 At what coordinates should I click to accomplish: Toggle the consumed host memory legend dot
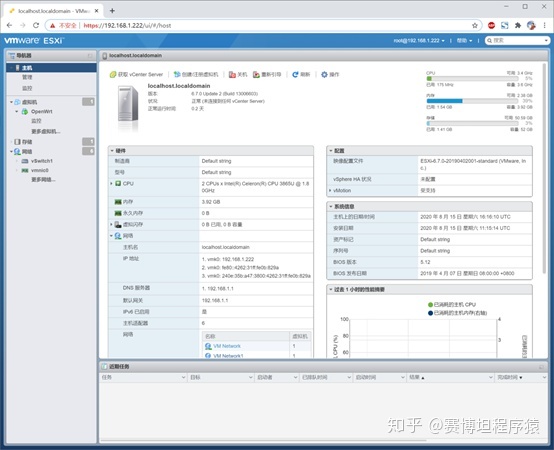pos(430,313)
